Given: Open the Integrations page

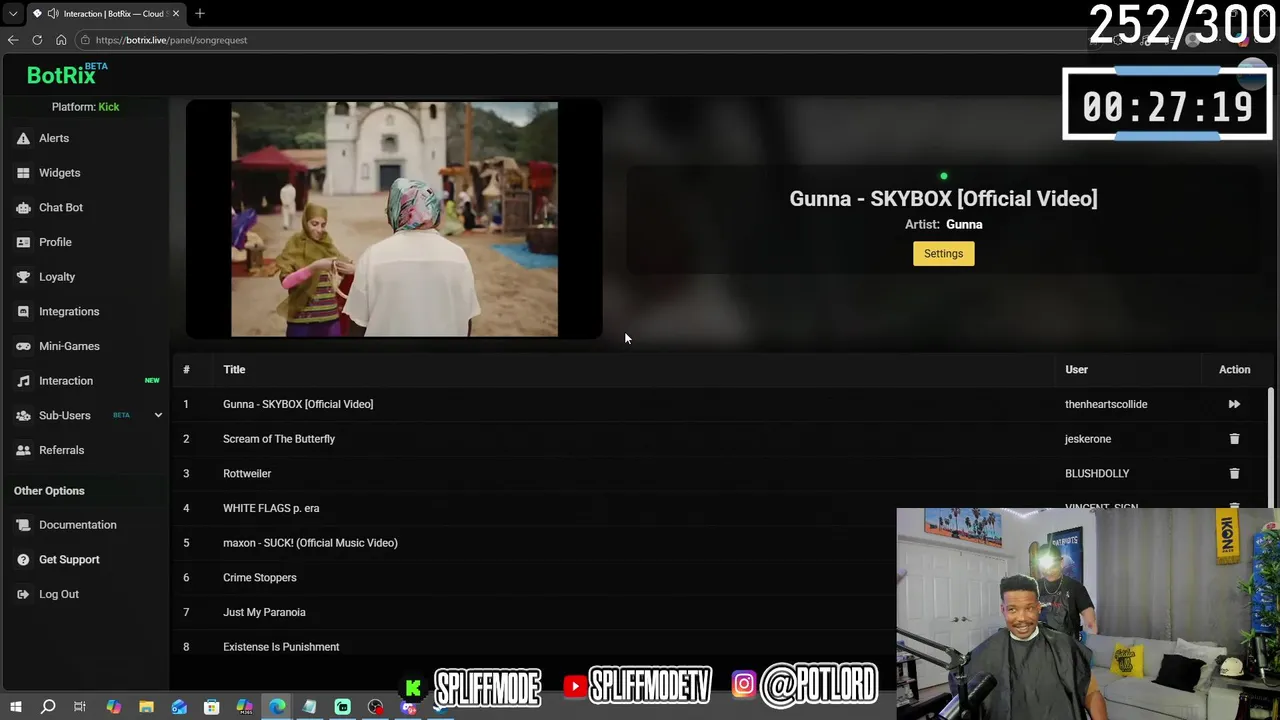Looking at the screenshot, I should pos(69,311).
